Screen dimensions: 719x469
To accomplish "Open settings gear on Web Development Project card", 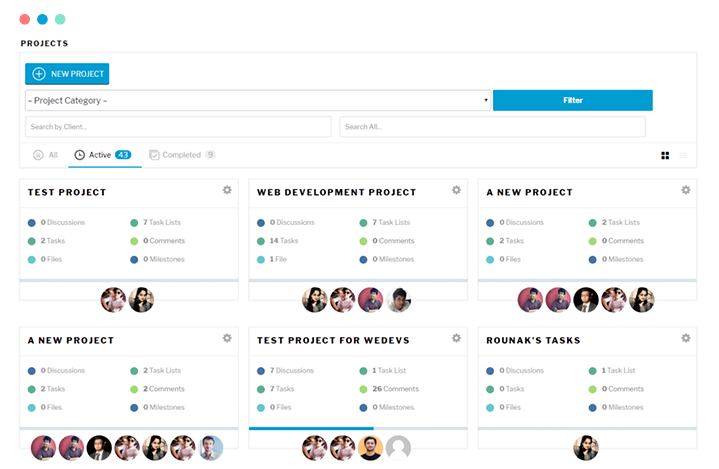I will tap(456, 190).
